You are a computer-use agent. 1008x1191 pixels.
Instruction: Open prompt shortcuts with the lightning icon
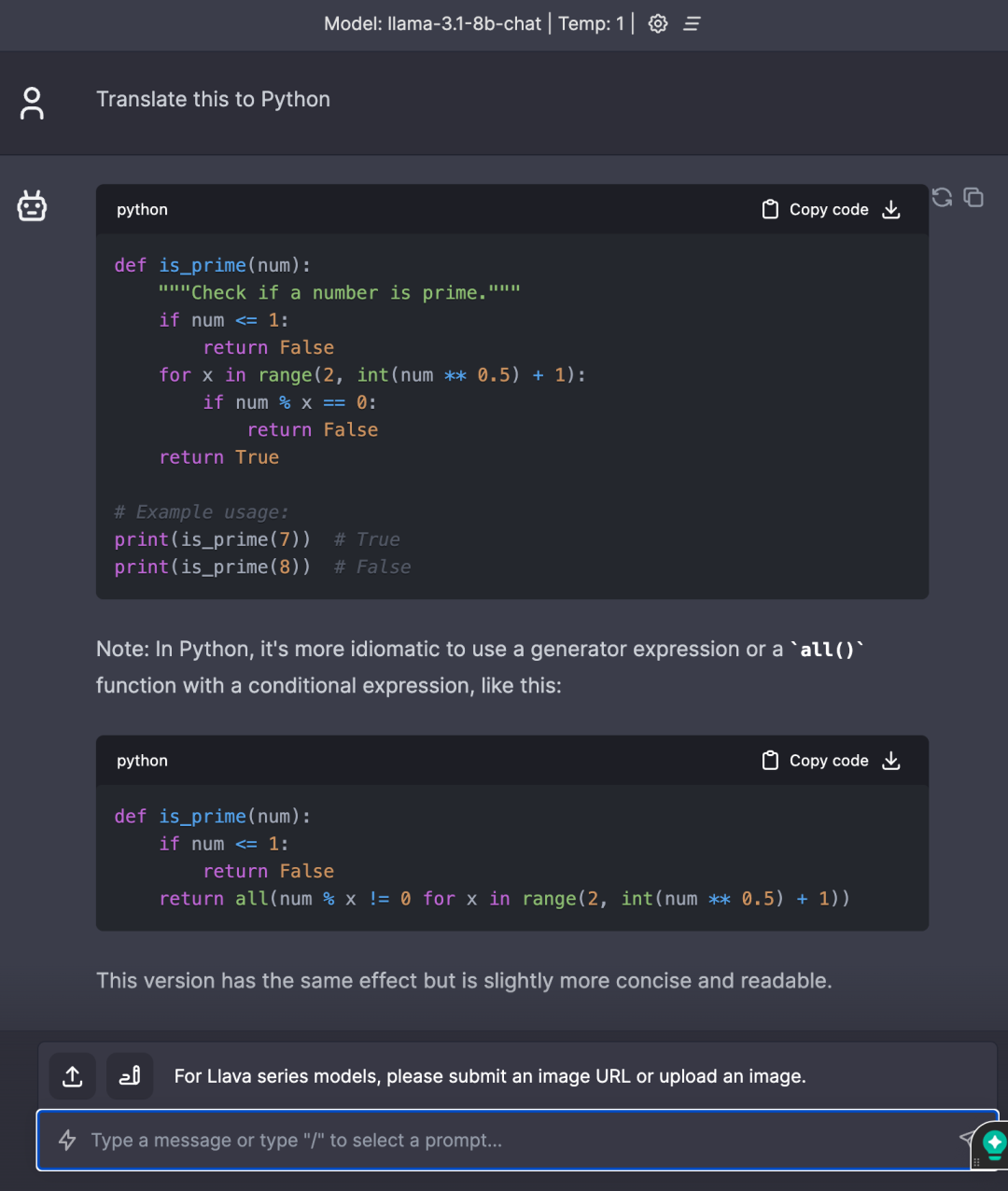(67, 1140)
